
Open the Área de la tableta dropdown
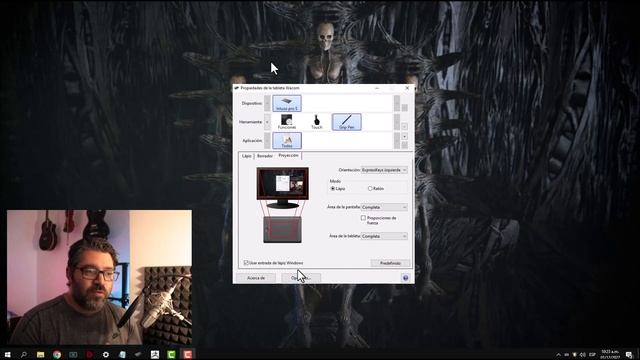[384, 236]
